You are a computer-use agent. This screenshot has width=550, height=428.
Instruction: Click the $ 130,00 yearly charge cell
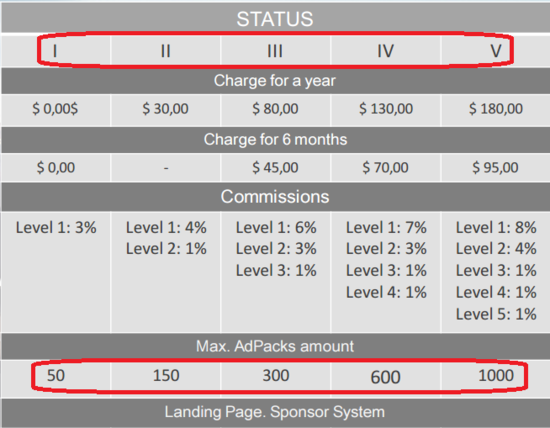point(385,109)
